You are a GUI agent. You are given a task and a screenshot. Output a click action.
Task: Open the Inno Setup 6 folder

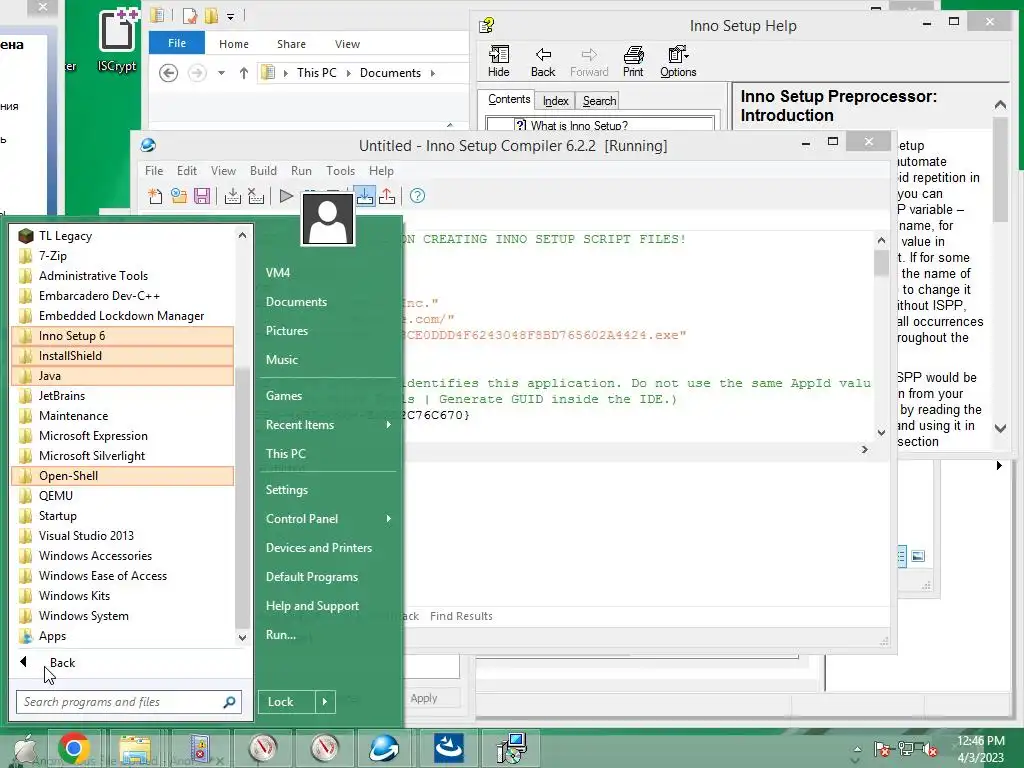(123, 336)
